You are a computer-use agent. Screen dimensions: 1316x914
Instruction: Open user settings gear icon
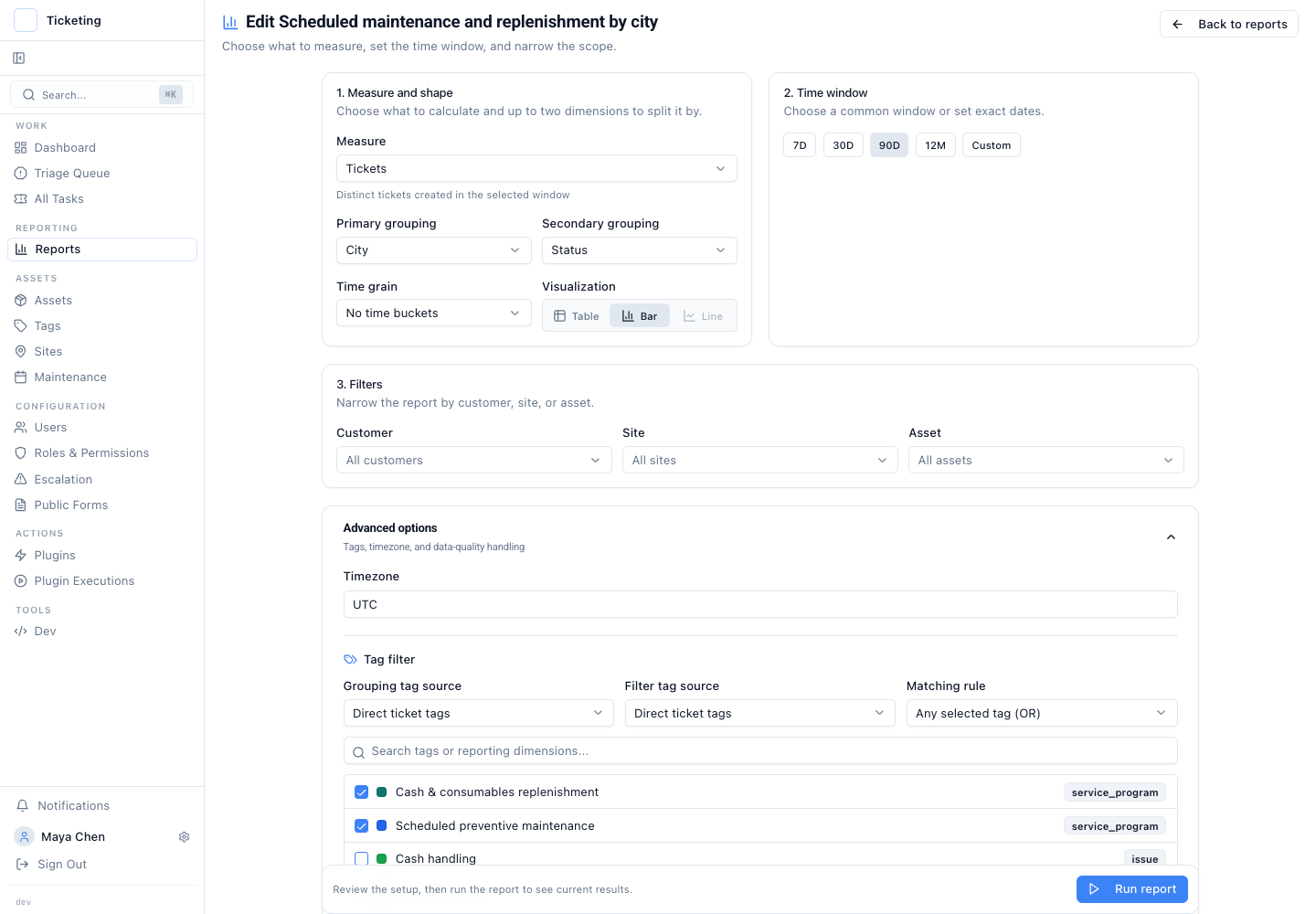point(185,837)
